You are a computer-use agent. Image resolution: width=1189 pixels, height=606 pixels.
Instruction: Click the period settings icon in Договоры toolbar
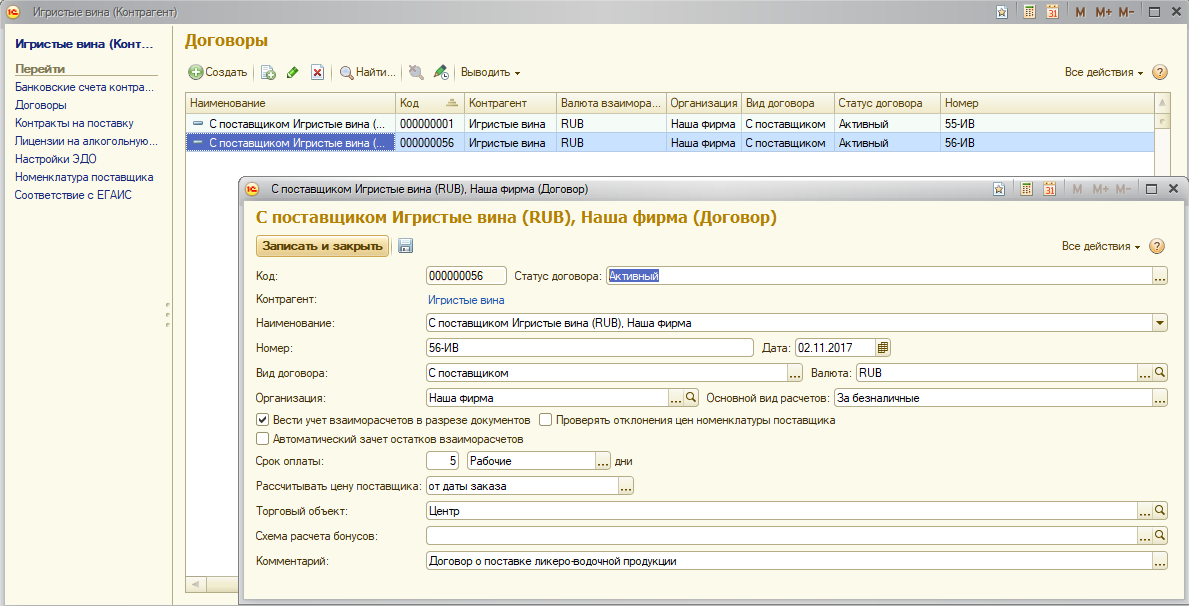pyautogui.click(x=441, y=73)
